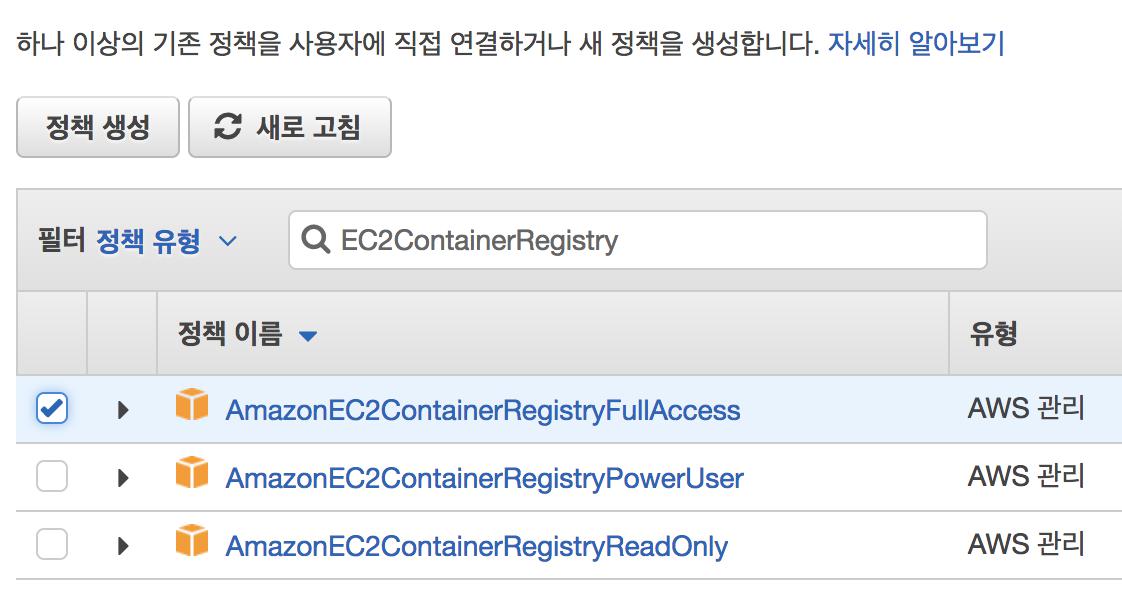Image resolution: width=1122 pixels, height=596 pixels.
Task: Open the 자세히 알아보기 link
Action: tap(916, 44)
